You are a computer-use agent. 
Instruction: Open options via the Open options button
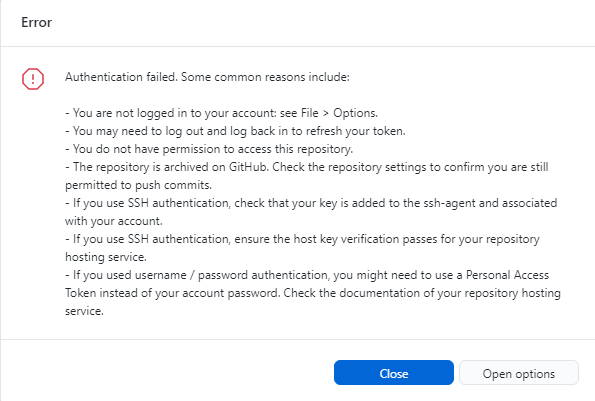[519, 373]
